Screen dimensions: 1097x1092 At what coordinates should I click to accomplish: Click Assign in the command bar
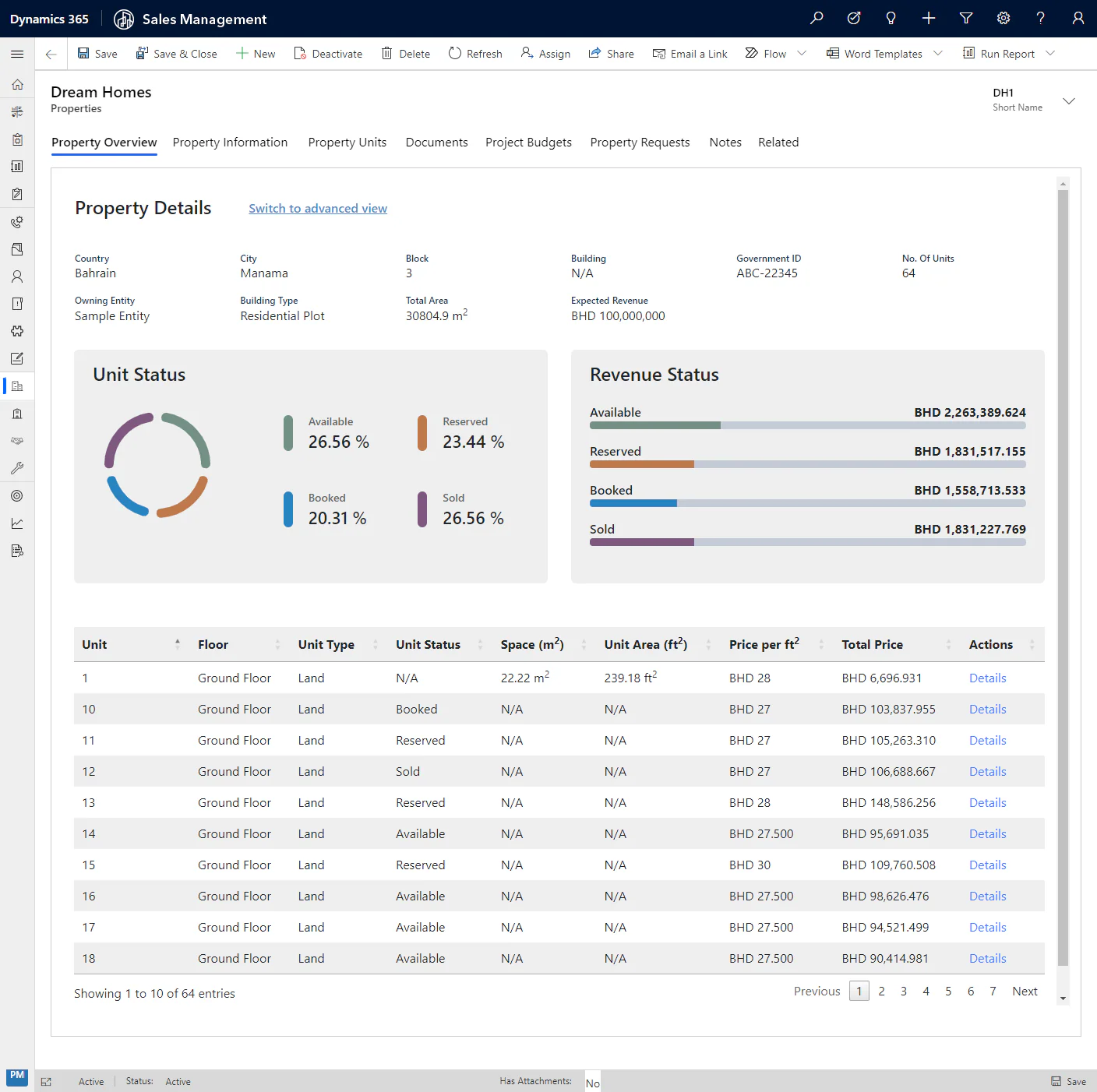click(x=545, y=54)
